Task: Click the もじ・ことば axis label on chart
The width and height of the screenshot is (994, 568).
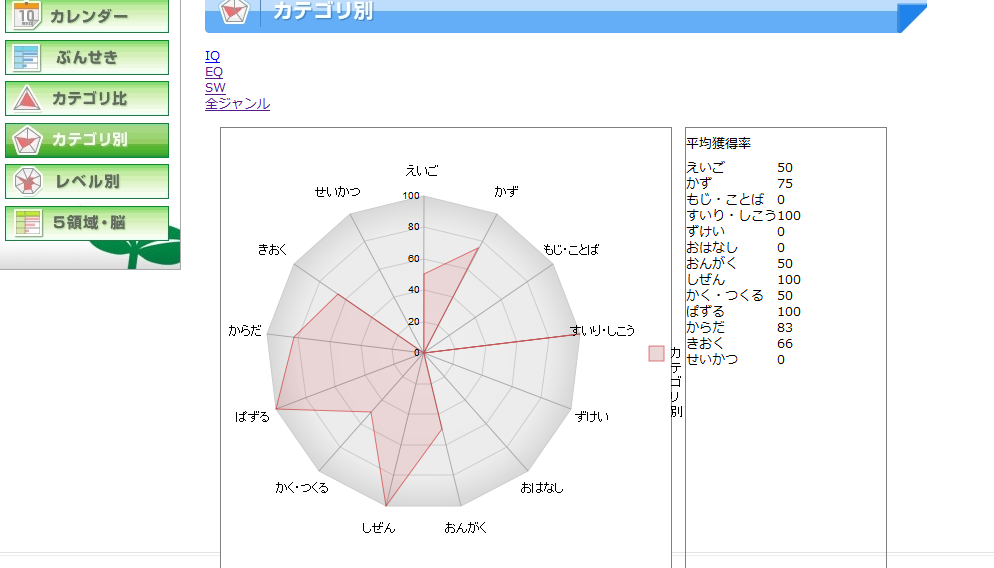Action: [571, 250]
